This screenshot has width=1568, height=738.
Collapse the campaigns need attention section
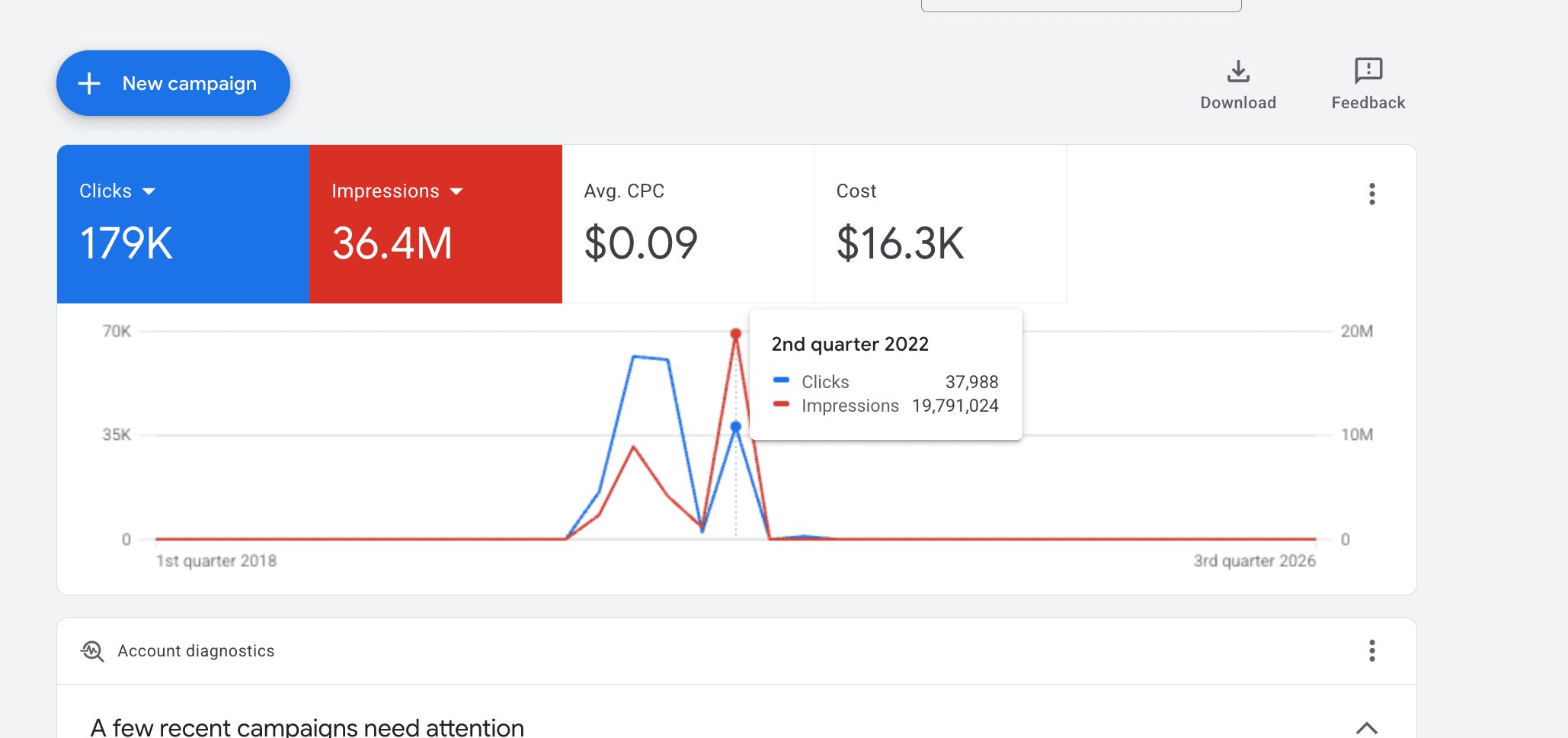click(1367, 727)
